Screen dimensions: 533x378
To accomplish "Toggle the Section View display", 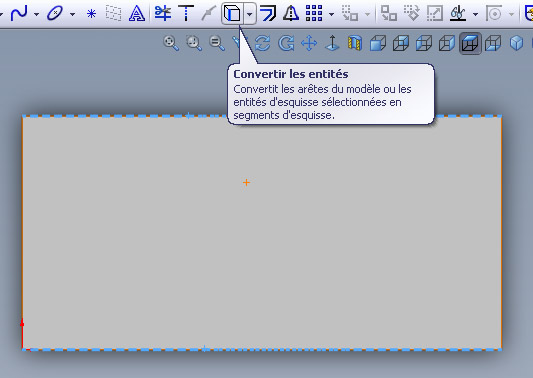I will pyautogui.click(x=355, y=44).
